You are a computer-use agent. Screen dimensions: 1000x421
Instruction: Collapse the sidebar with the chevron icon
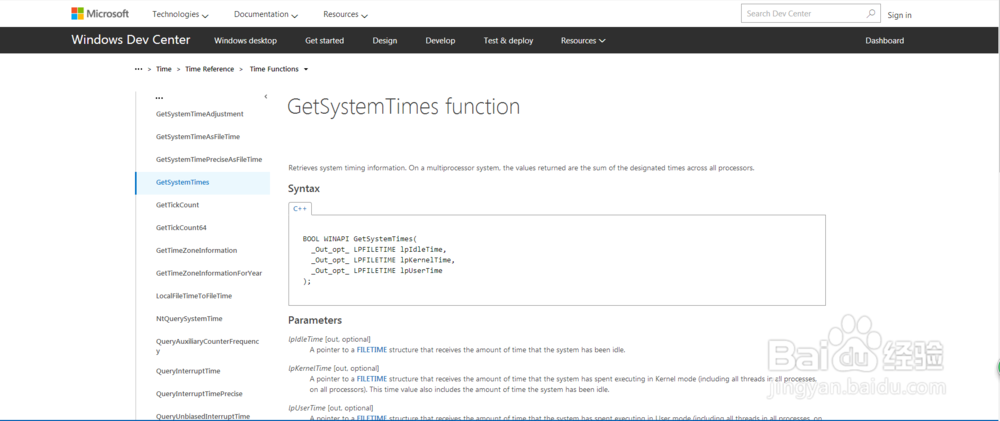pyautogui.click(x=266, y=97)
